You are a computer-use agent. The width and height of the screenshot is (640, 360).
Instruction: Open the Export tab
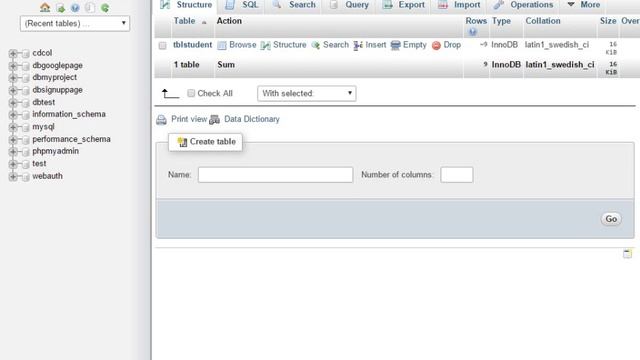[403, 5]
